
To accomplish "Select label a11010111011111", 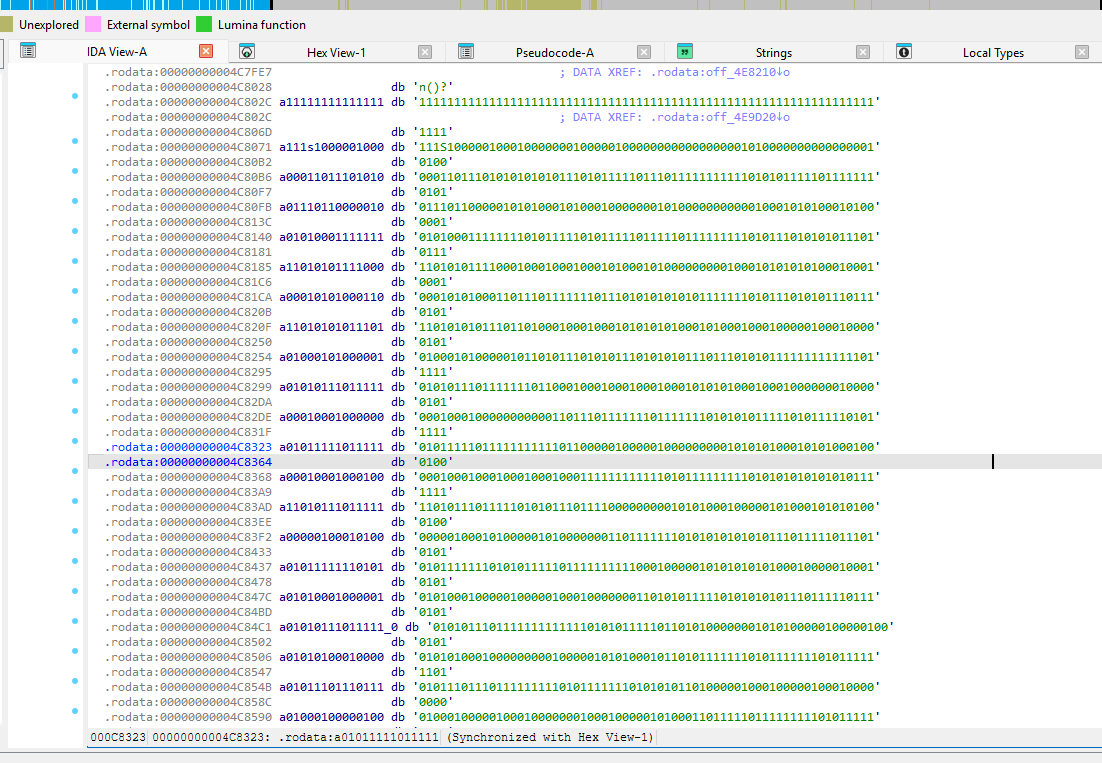I will tap(332, 507).
